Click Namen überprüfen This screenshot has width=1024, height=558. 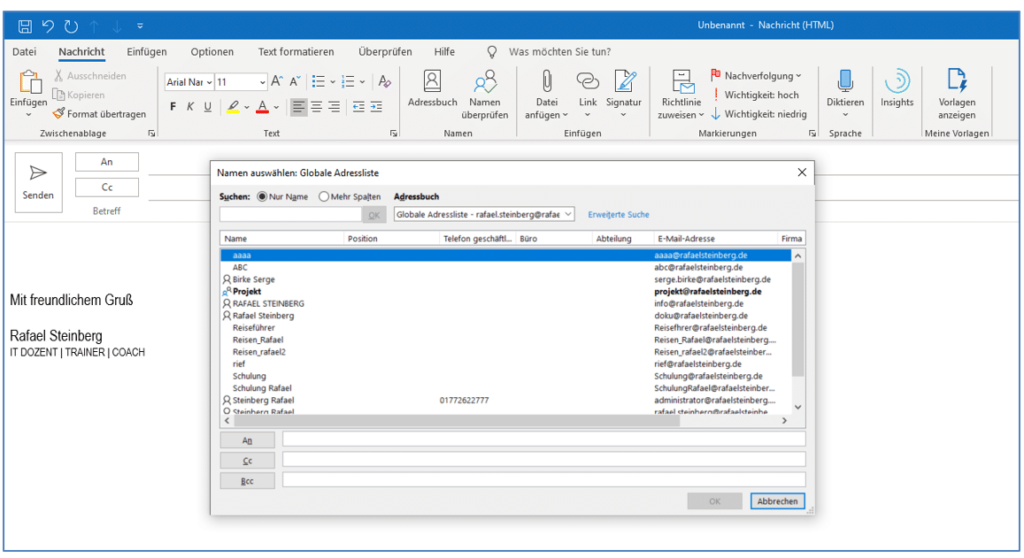[485, 95]
